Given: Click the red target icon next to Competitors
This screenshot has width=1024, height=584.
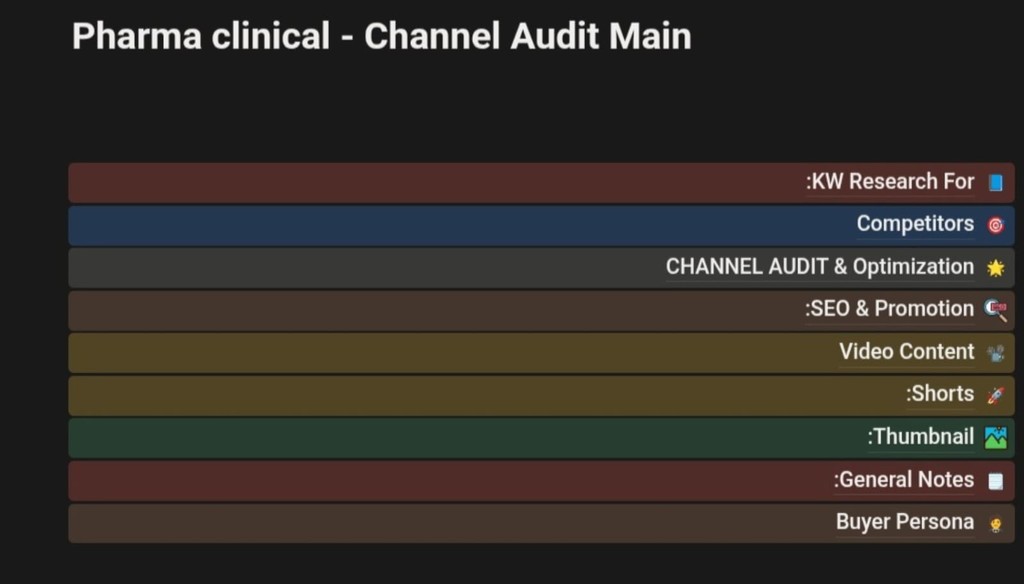Looking at the screenshot, I should click(995, 225).
